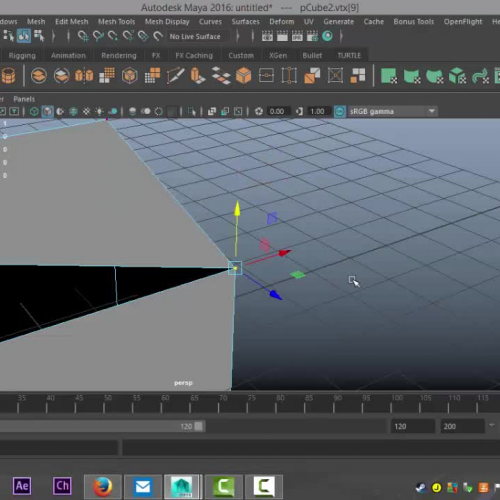Collapse the selection mode section divider

click(x=53, y=36)
